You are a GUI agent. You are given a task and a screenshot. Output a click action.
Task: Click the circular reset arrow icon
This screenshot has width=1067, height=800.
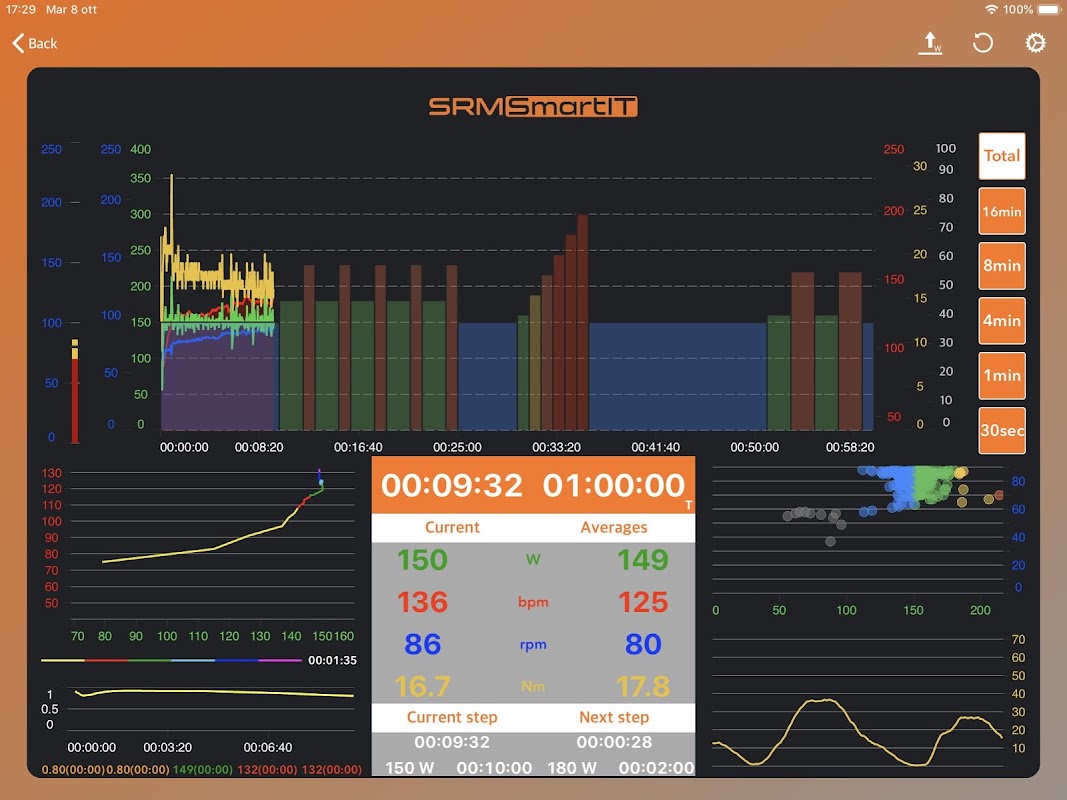[983, 44]
